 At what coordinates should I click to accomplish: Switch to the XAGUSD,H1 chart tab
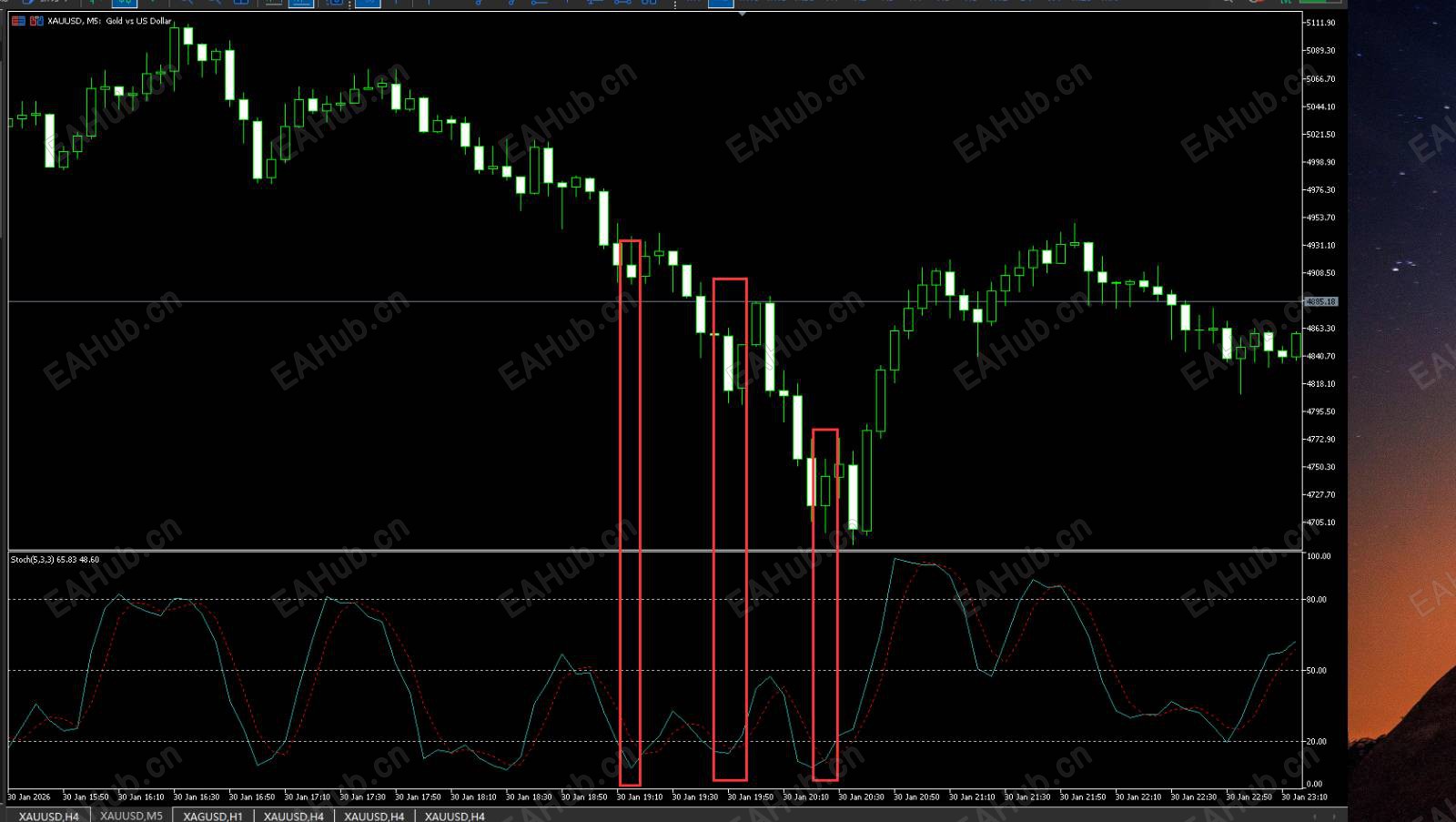[213, 816]
